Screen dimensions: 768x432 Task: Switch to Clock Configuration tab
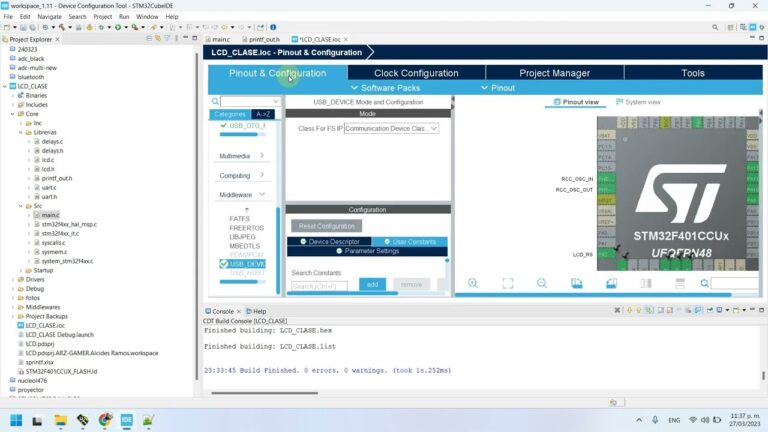click(x=416, y=73)
